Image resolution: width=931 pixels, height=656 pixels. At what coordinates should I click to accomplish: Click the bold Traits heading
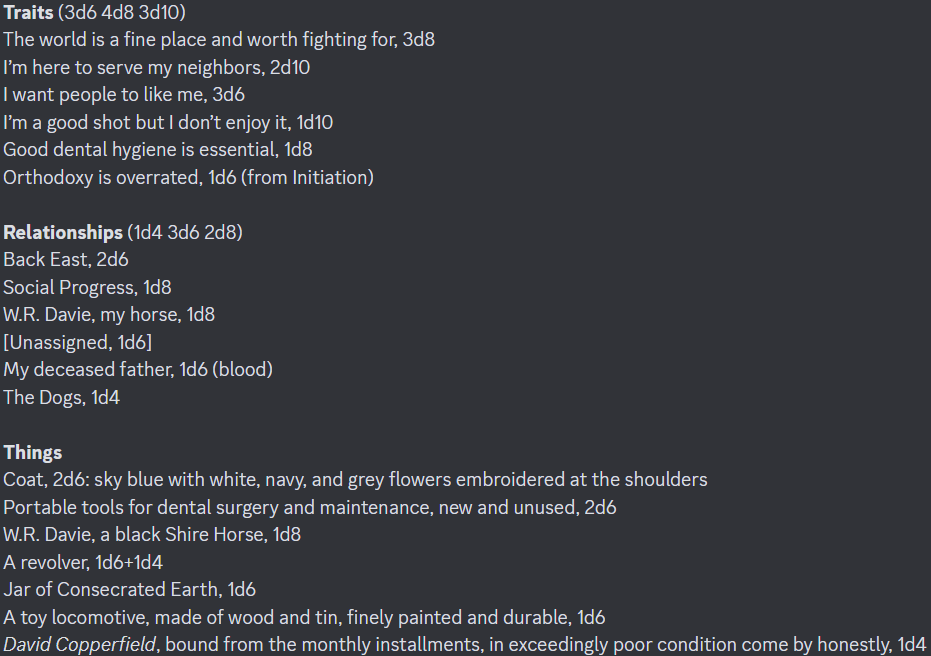28,12
